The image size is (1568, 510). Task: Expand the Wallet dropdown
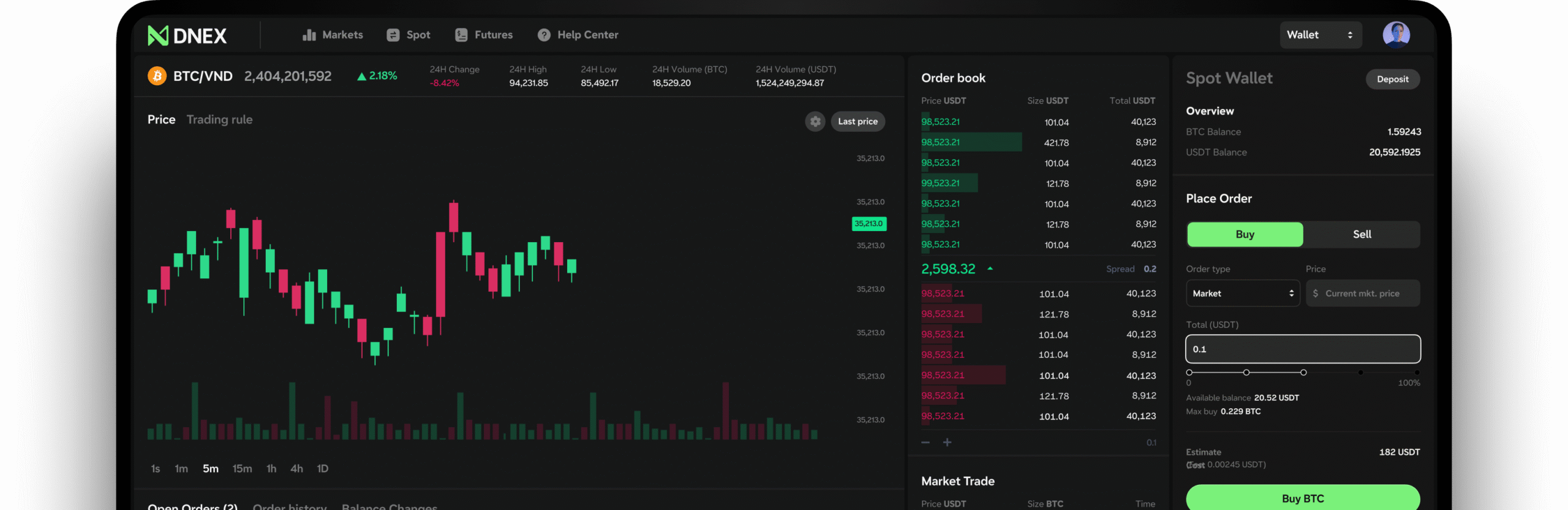(x=1320, y=35)
